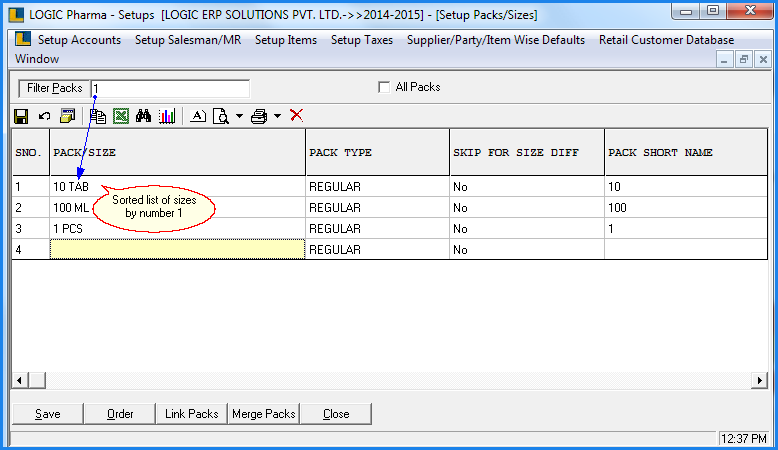778x450 pixels.
Task: Click the PACK/SIZE column header
Action: click(178, 152)
